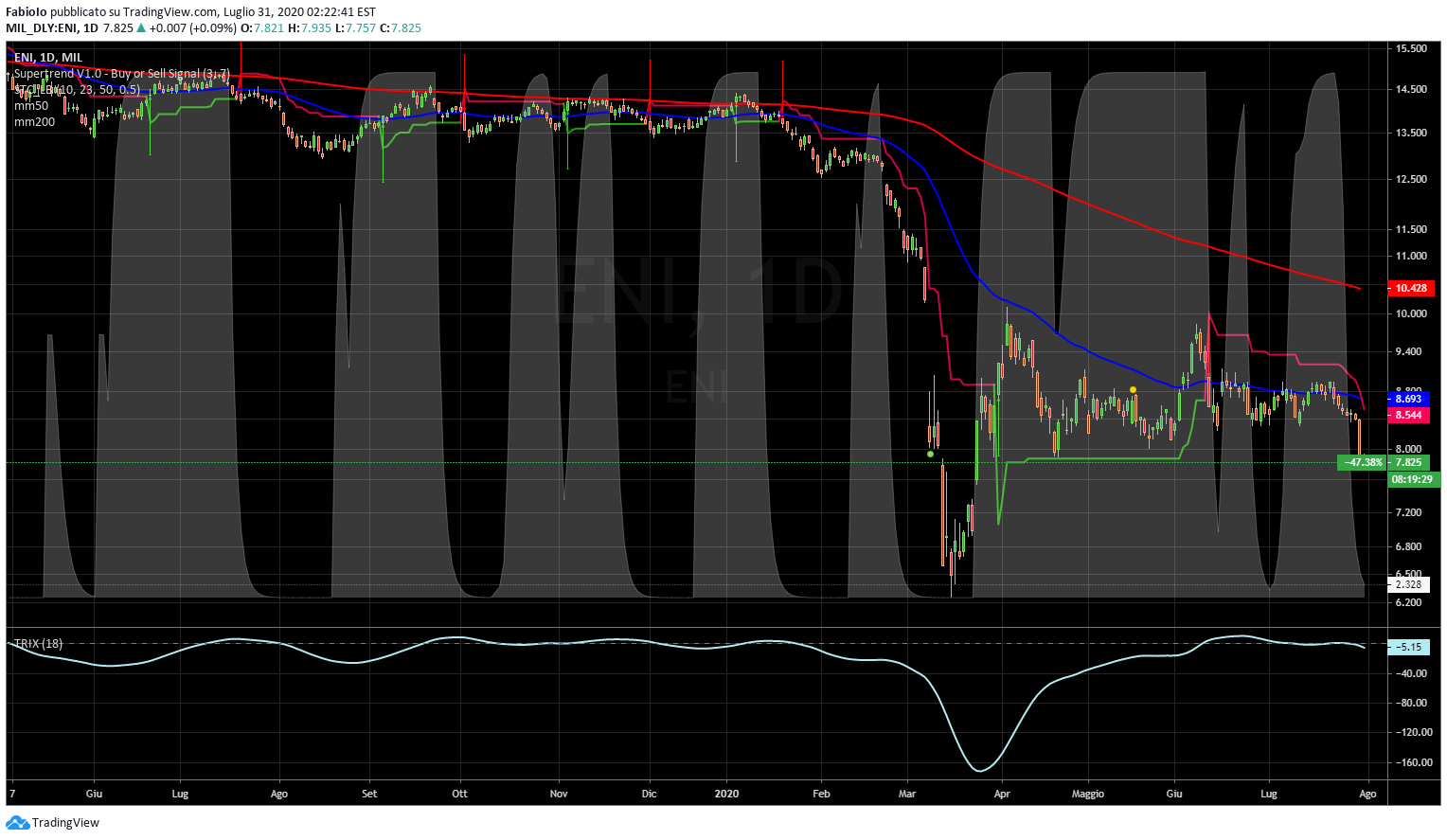Click the white 2.328 STC value label
Viewport: 1447px width, 840px height.
(1408, 585)
